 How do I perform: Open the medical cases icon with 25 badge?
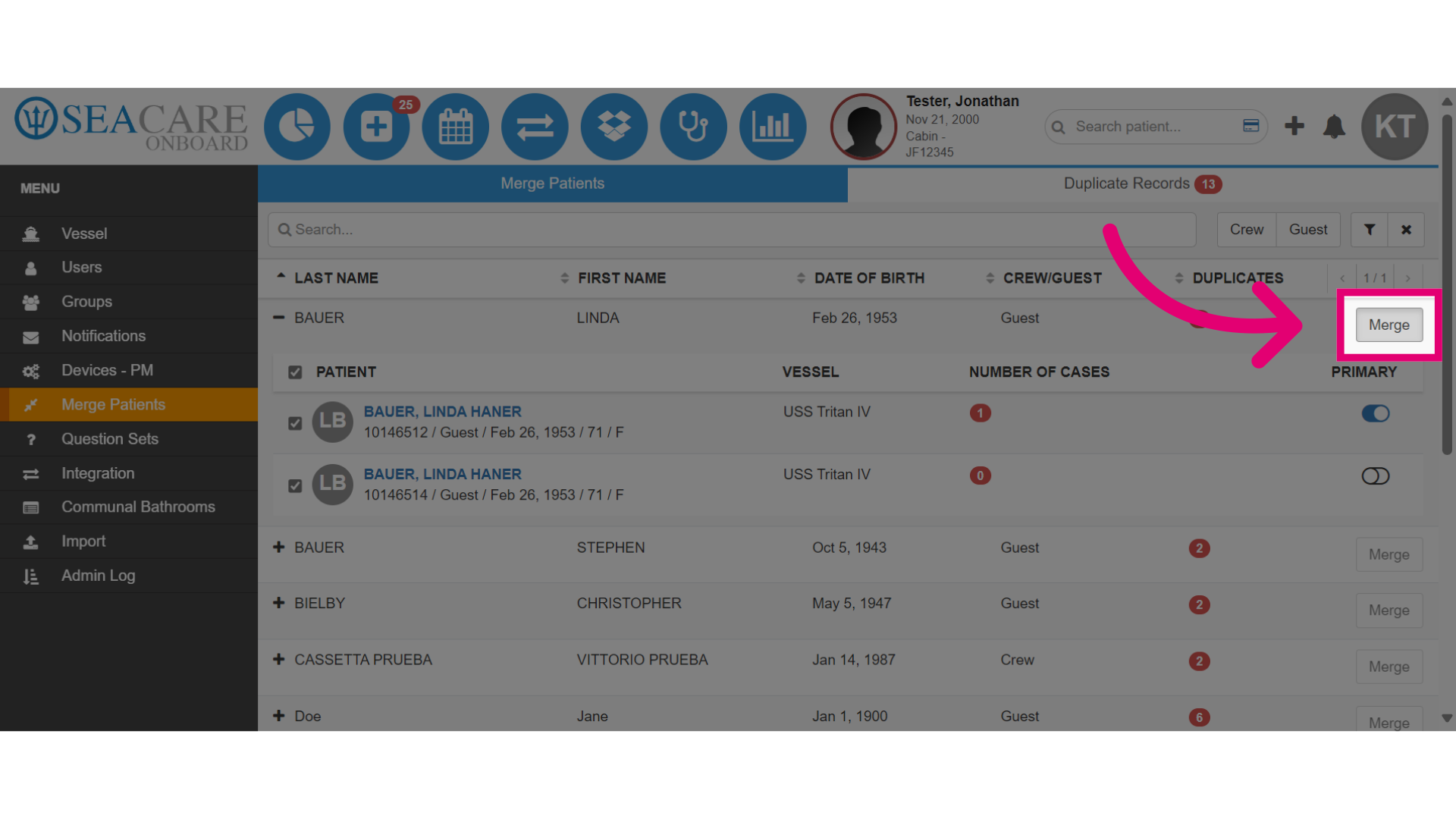(x=376, y=127)
